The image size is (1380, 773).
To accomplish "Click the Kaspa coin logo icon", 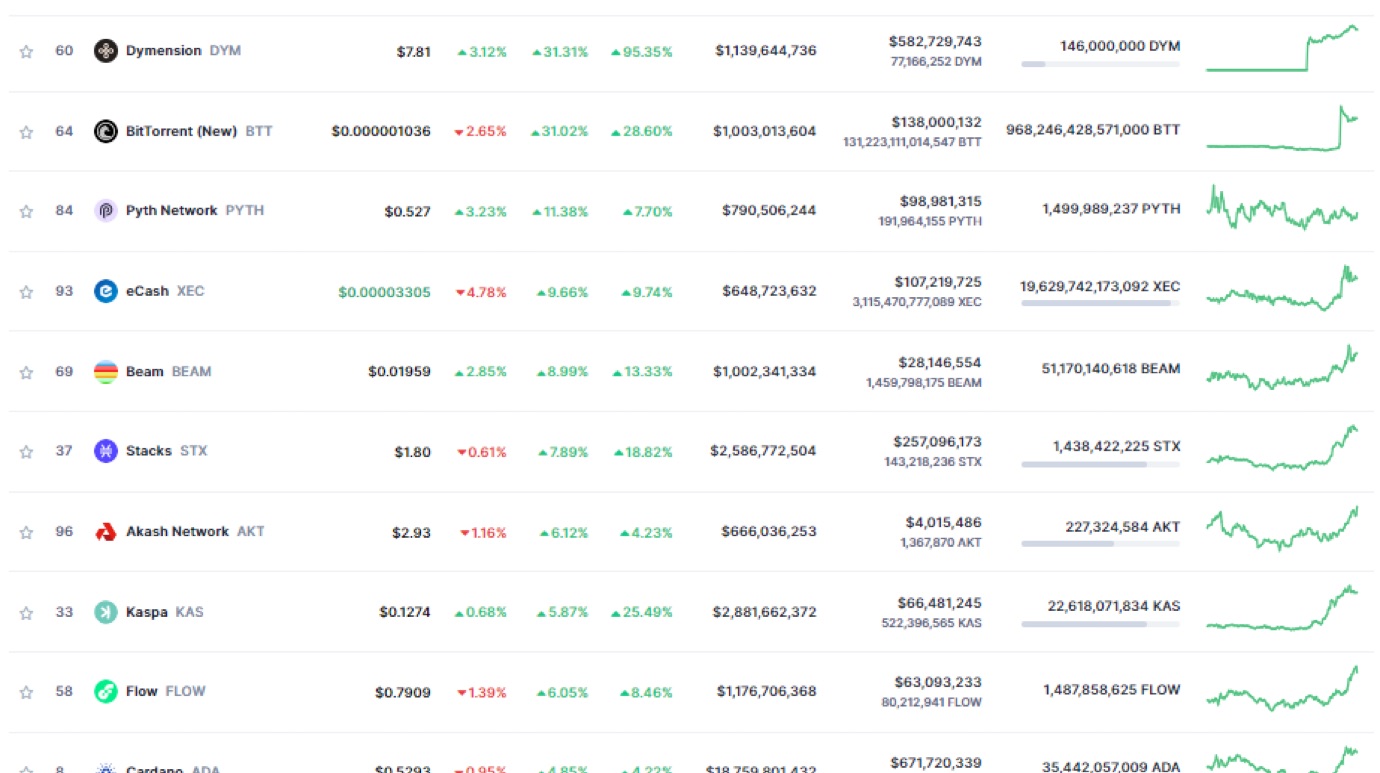I will tap(106, 612).
